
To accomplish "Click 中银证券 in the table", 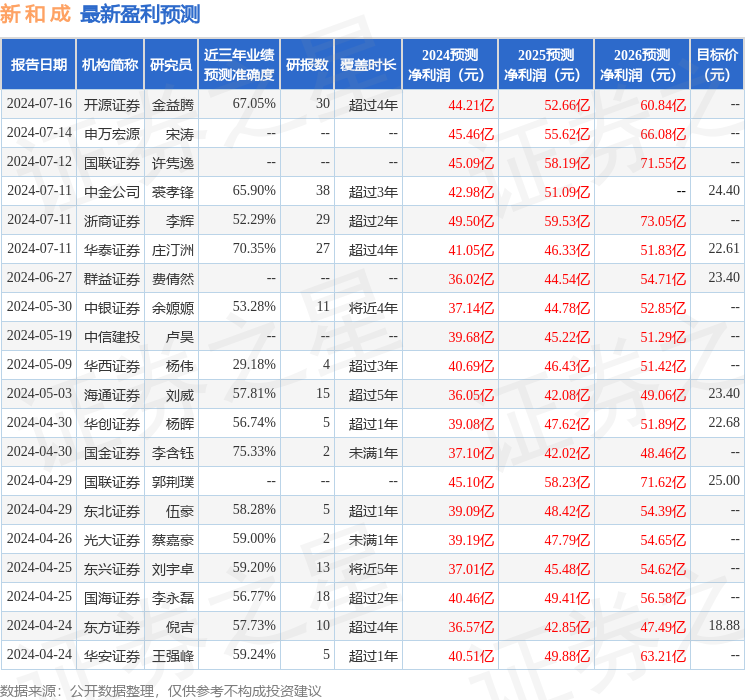I will pos(112,308).
